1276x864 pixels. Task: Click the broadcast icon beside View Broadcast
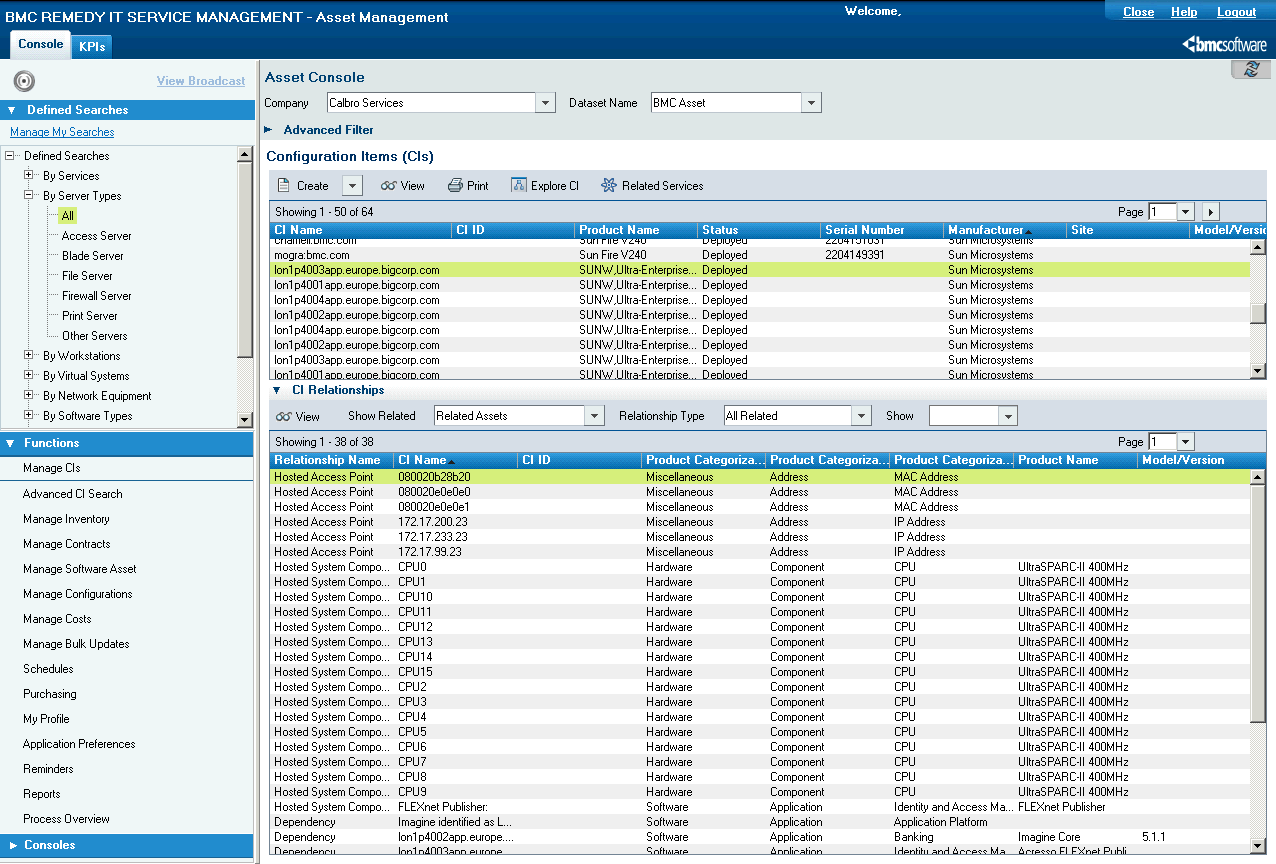pos(25,81)
